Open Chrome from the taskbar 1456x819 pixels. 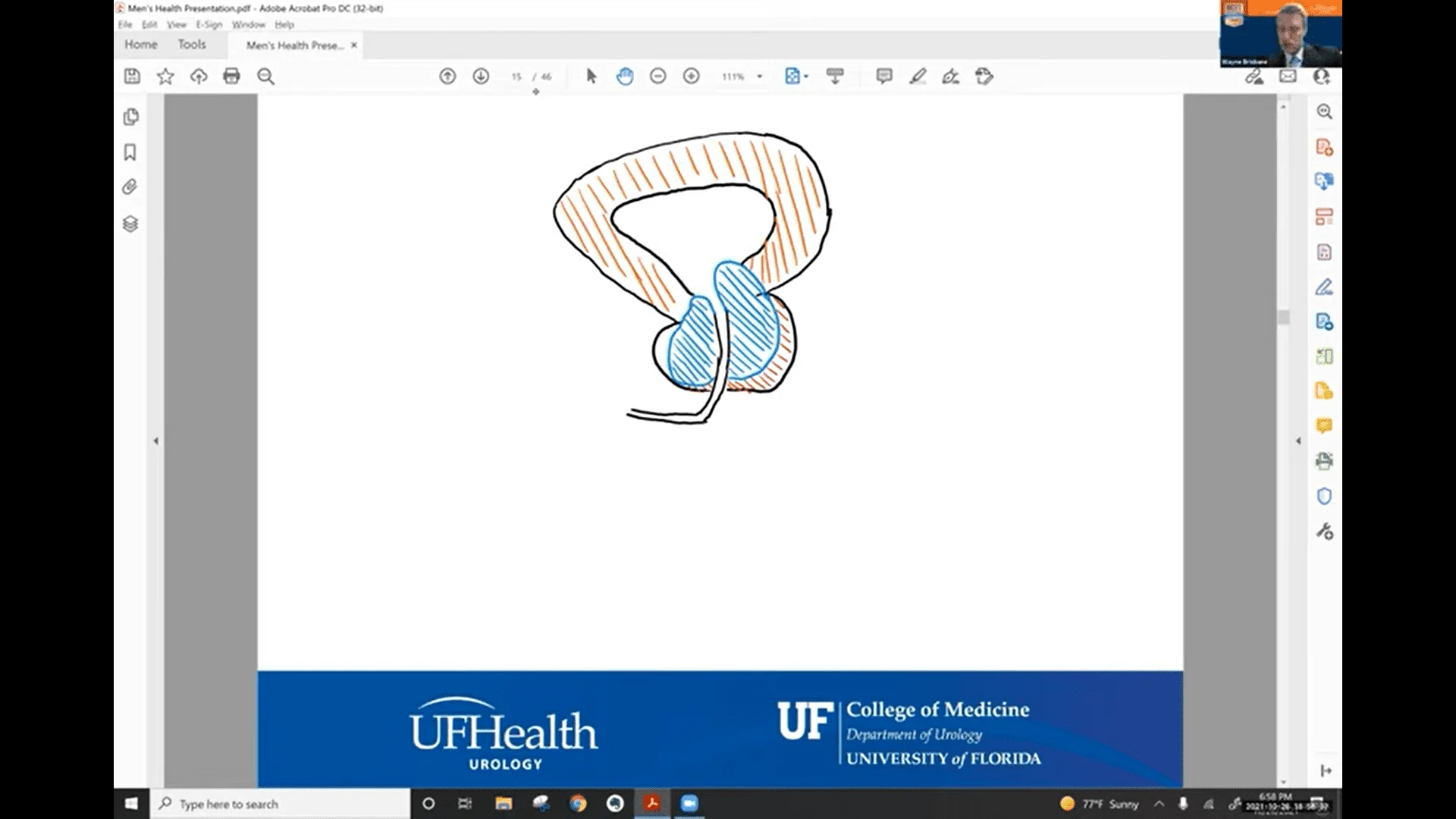point(578,804)
